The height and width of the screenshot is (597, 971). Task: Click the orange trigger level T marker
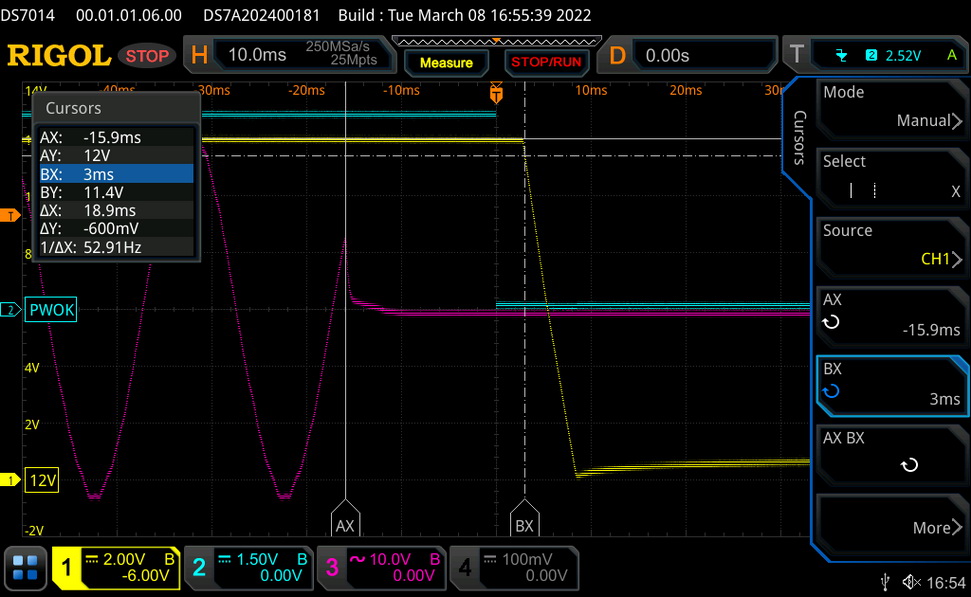(11, 216)
